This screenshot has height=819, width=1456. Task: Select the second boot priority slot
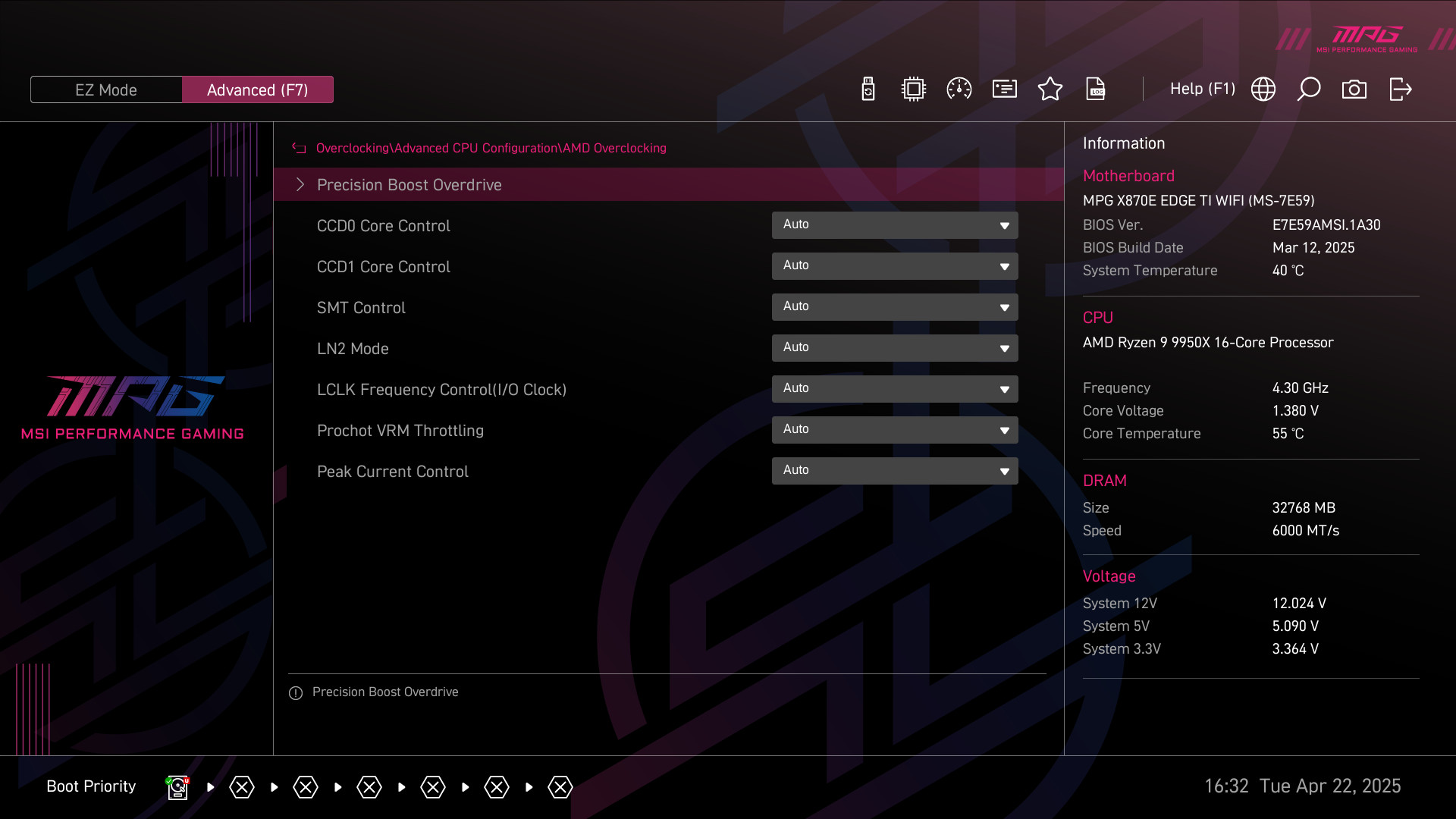pyautogui.click(x=242, y=787)
